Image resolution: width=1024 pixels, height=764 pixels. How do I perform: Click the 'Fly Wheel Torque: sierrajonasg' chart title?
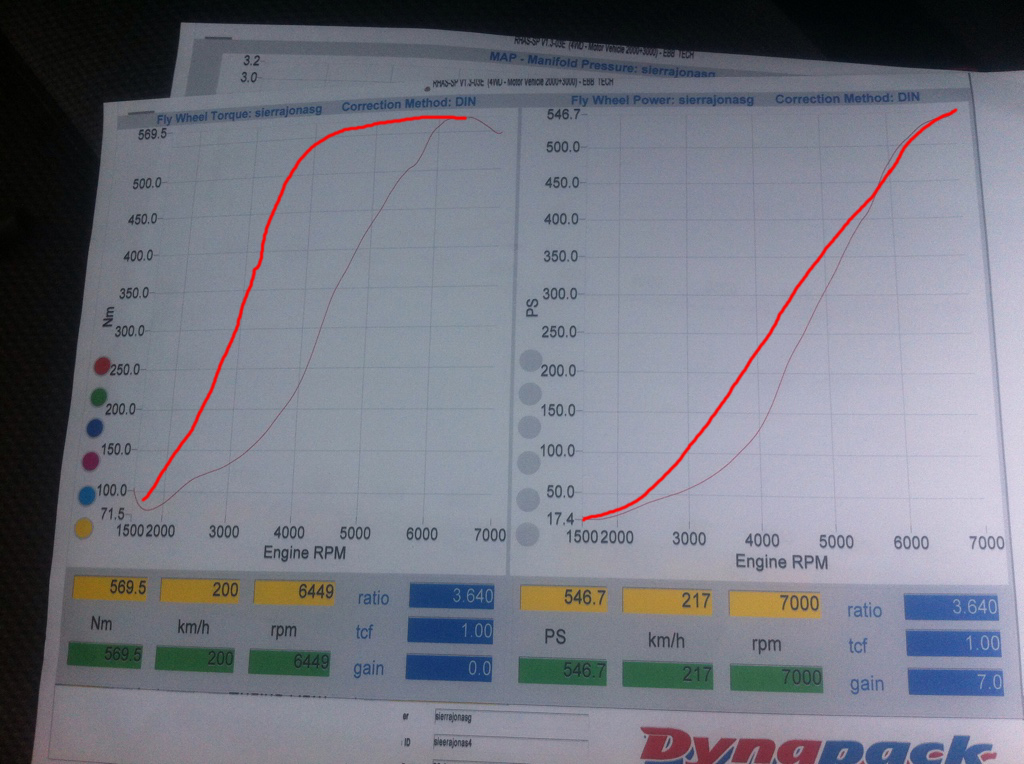[239, 114]
